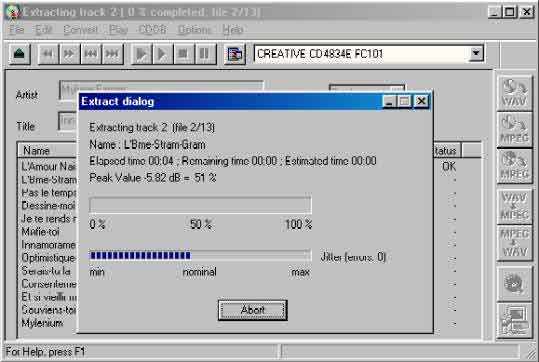This screenshot has height=362, width=539.
Task: Click the pause playback button
Action: coord(205,54)
